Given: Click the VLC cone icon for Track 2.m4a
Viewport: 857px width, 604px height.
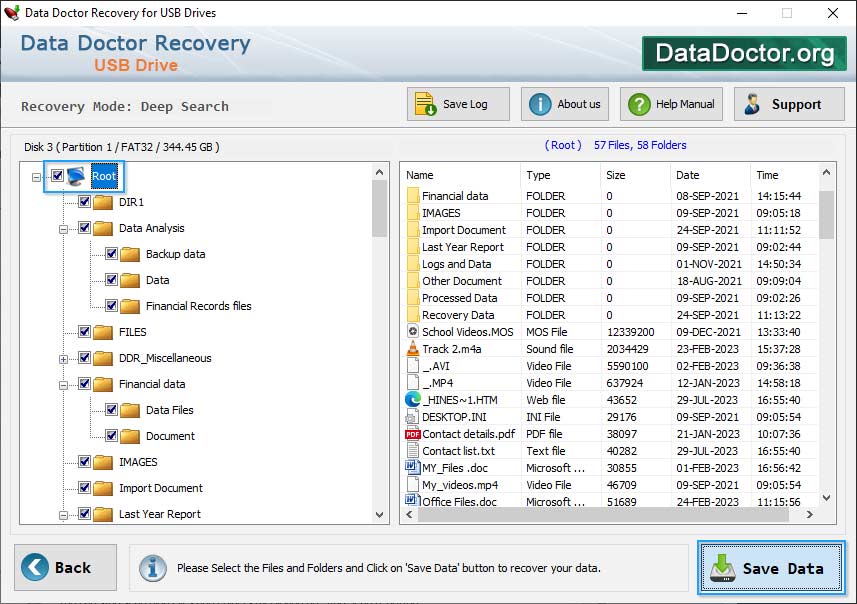Looking at the screenshot, I should point(413,349).
